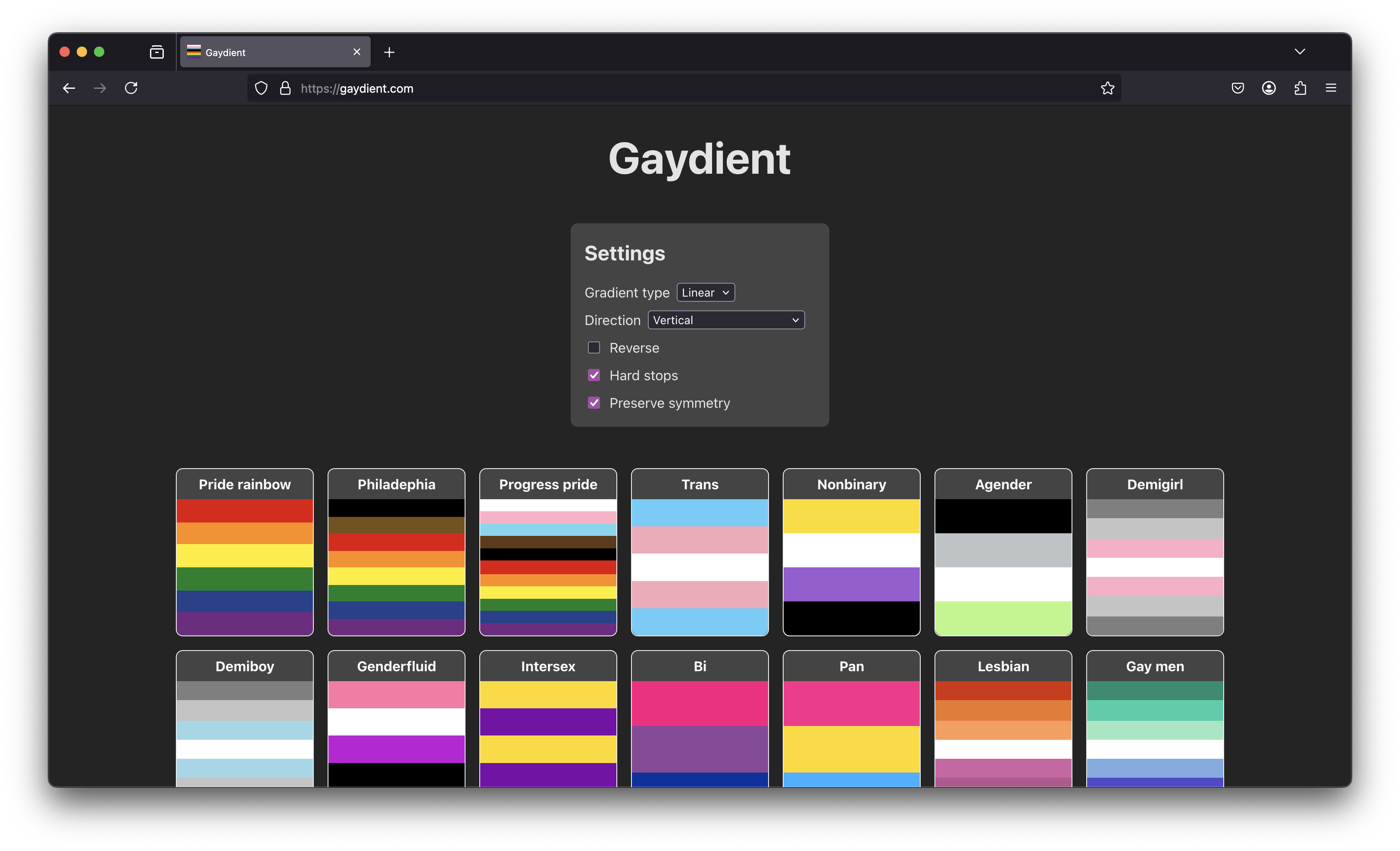Reload the current page
1400x851 pixels.
[131, 88]
